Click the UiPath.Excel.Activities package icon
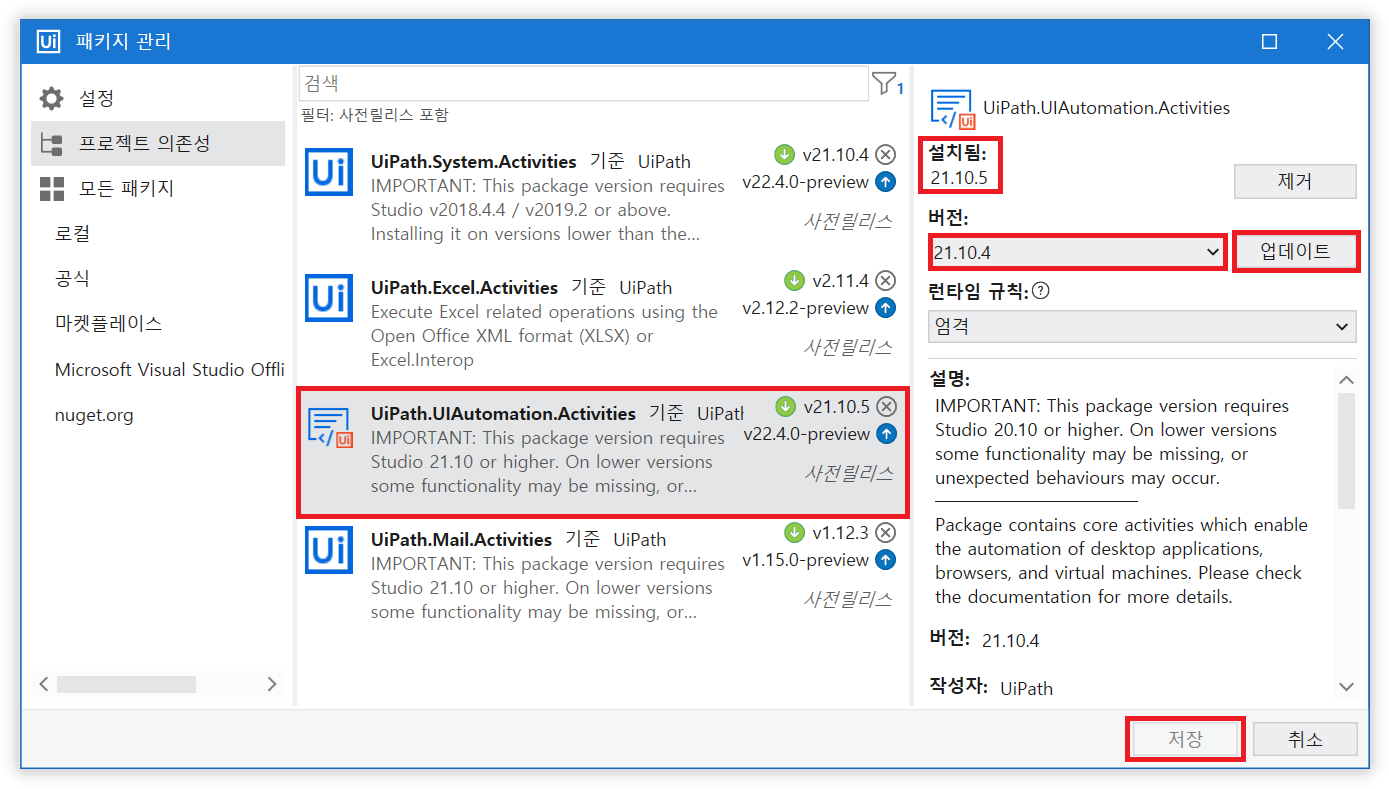Screen dimensions: 1389x789 coord(329,298)
